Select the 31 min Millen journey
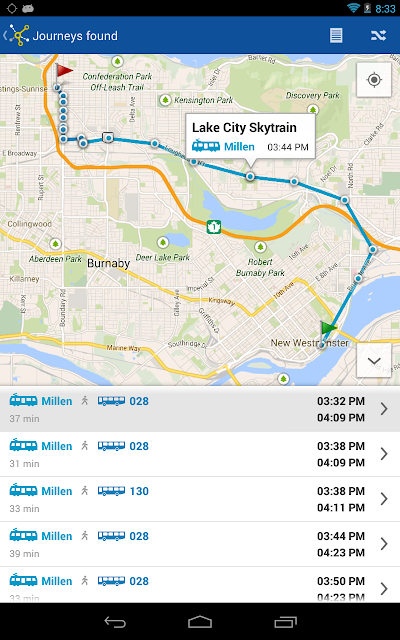Screen dimensions: 400x640 tap(200, 454)
